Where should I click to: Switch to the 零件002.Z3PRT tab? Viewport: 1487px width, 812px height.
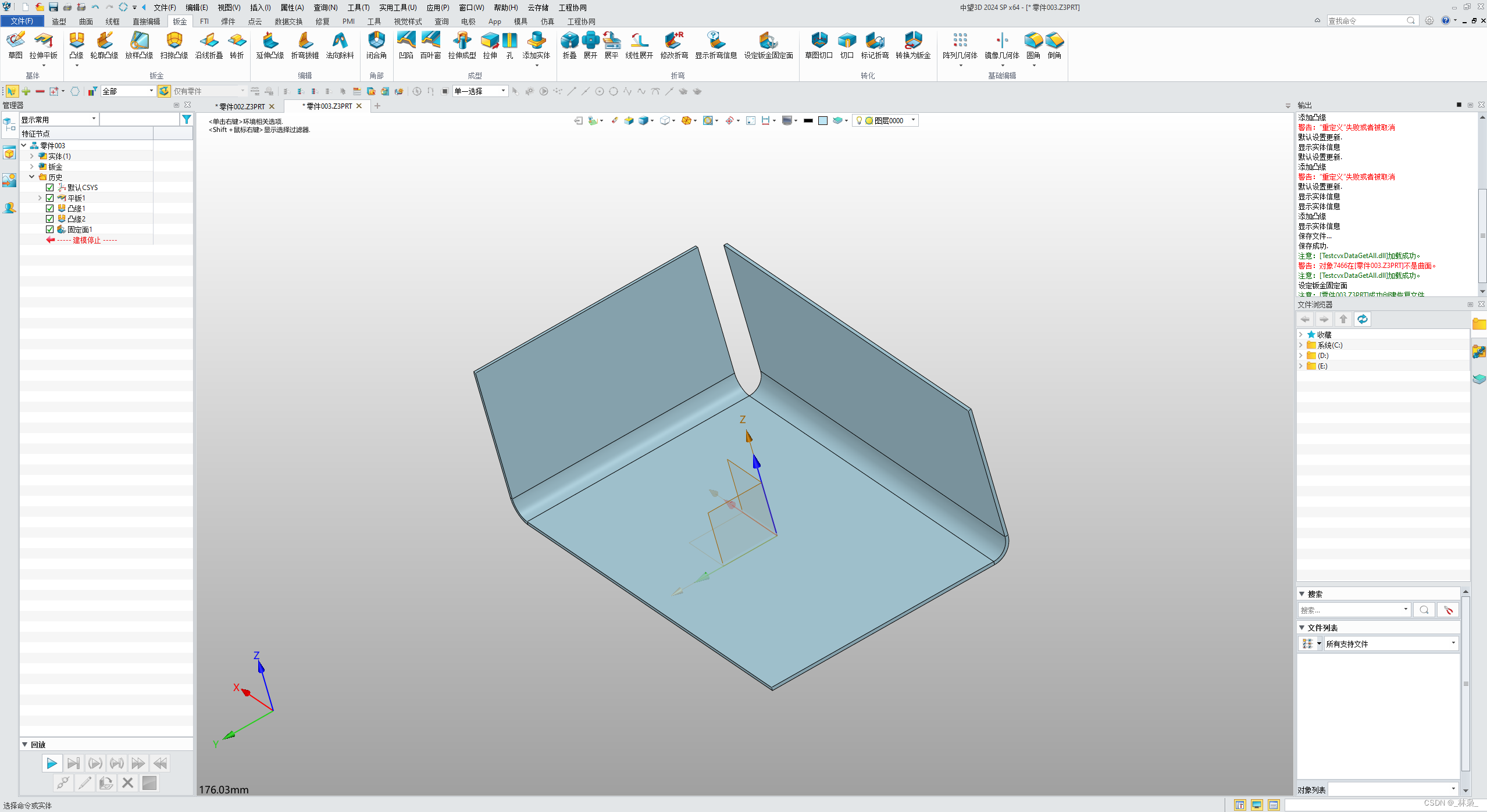pyautogui.click(x=240, y=106)
